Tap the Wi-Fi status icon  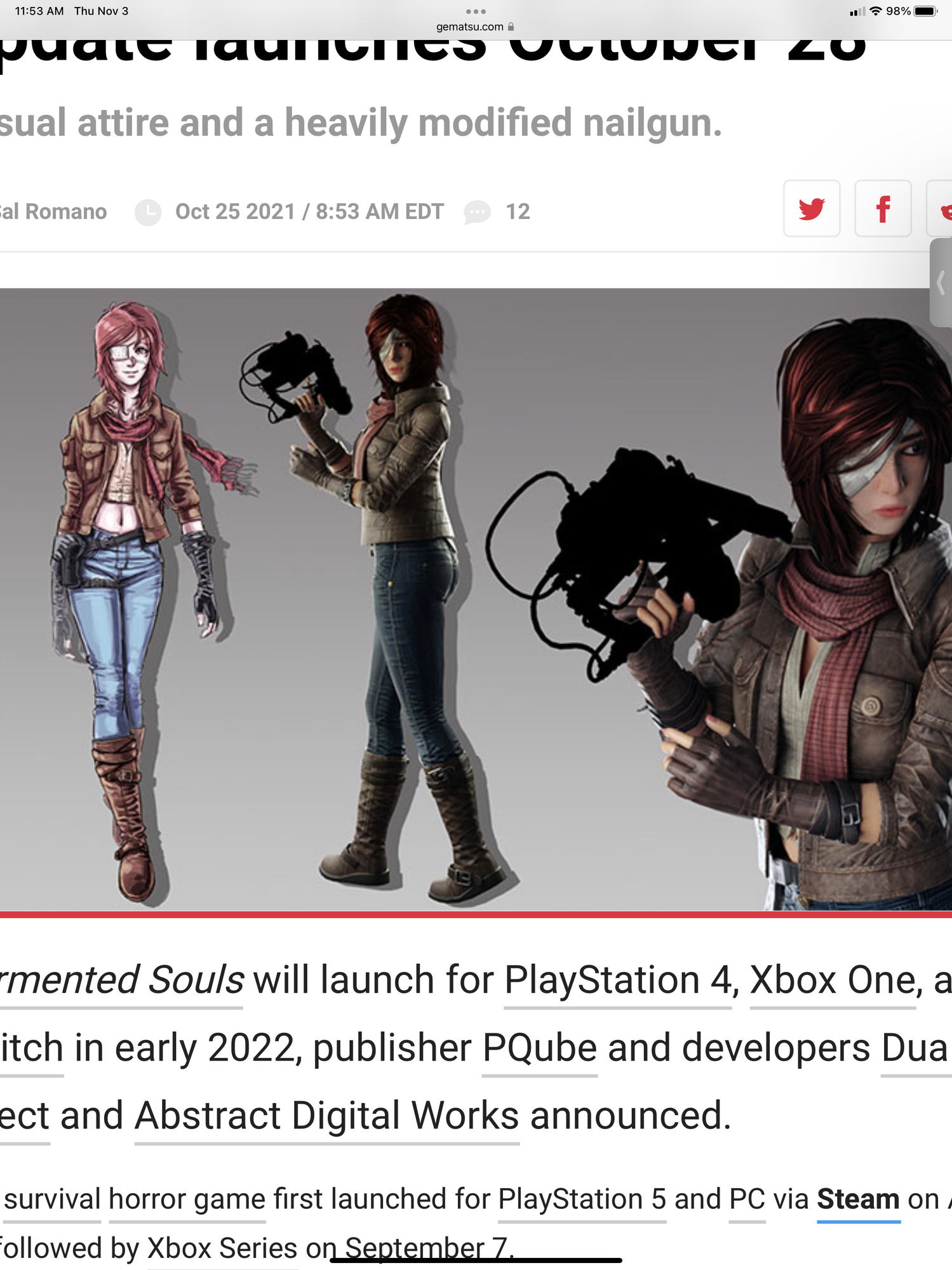[876, 11]
